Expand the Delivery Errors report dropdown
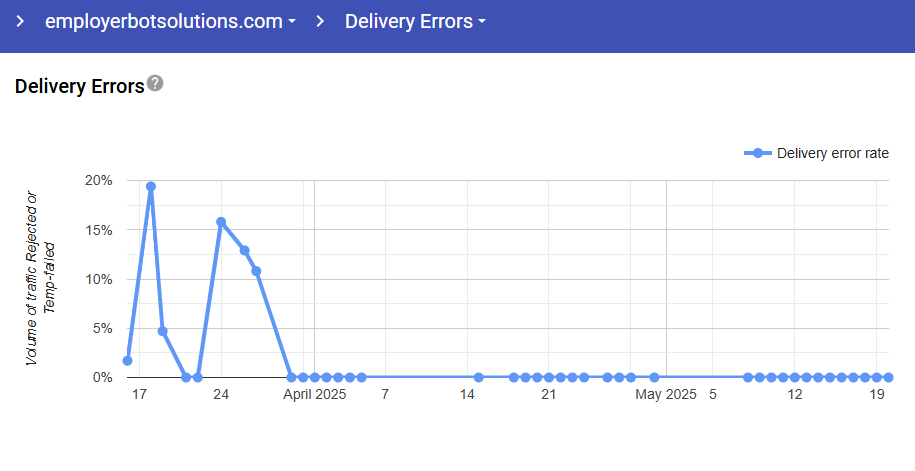Viewport: 915px width, 471px height. click(415, 21)
